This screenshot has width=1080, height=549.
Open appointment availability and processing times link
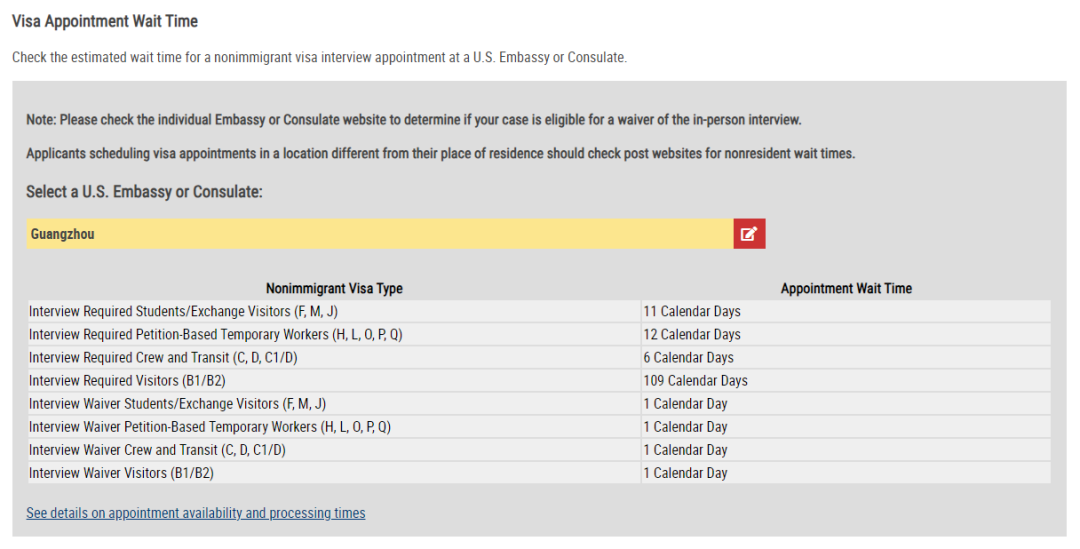pos(196,513)
